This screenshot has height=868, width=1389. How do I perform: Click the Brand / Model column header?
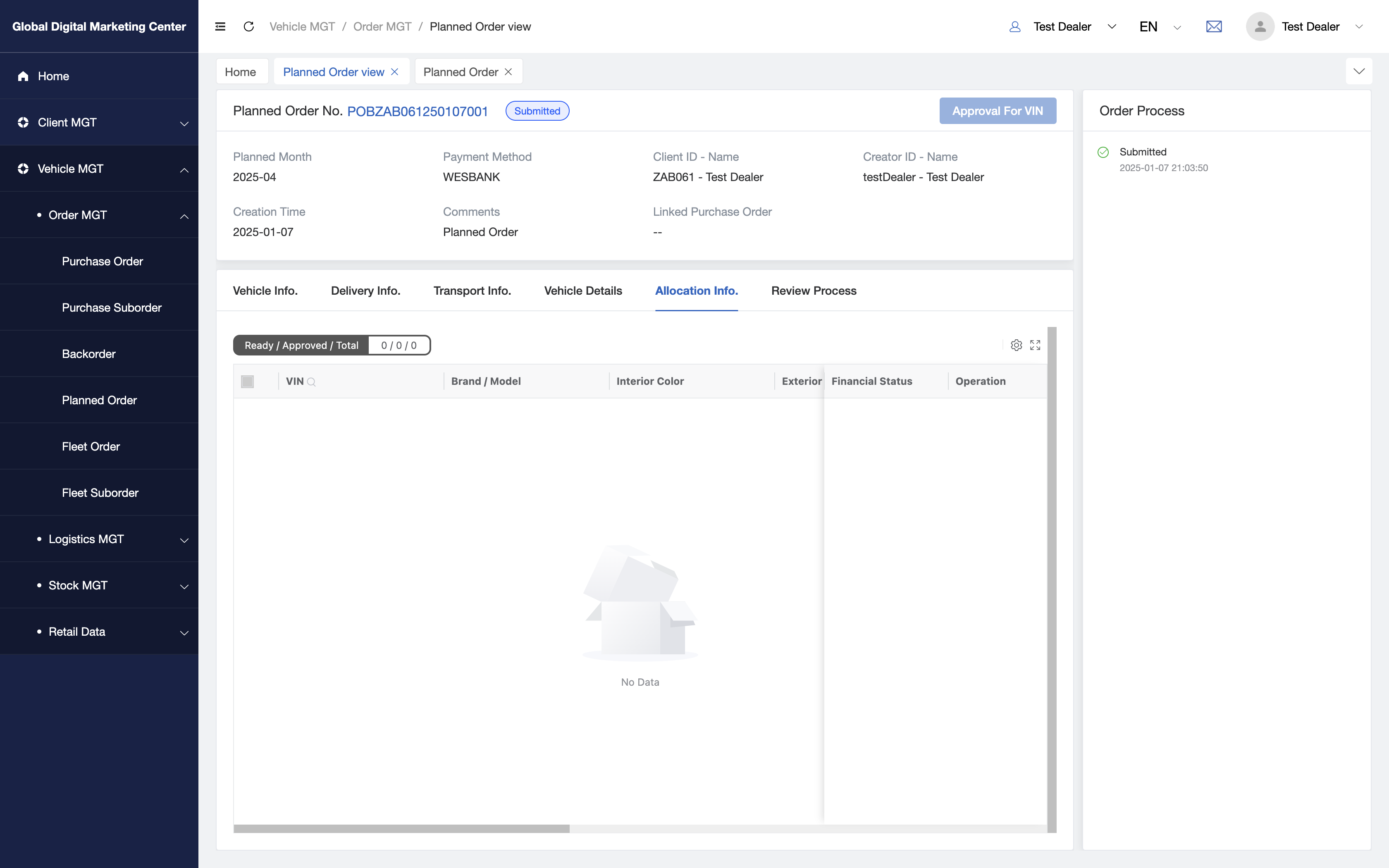tap(486, 382)
